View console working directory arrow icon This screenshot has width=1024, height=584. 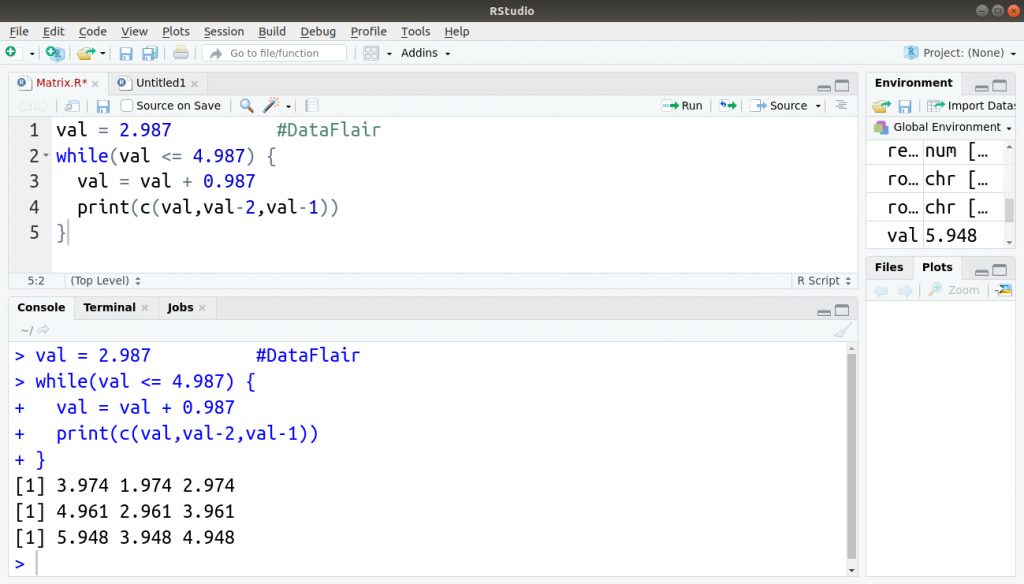click(x=44, y=331)
